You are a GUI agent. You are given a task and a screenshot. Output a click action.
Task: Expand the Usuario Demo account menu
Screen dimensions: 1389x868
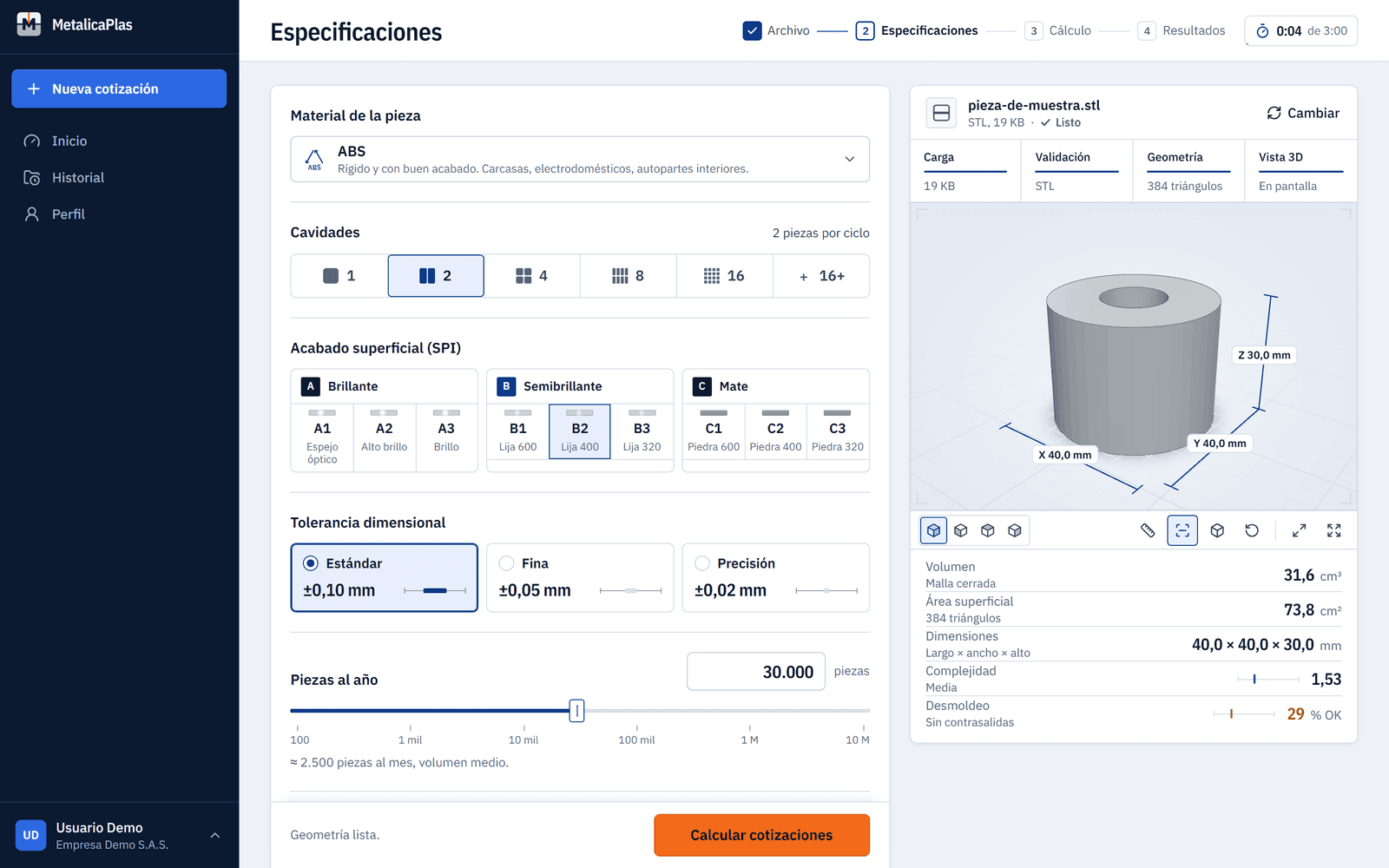pyautogui.click(x=120, y=835)
